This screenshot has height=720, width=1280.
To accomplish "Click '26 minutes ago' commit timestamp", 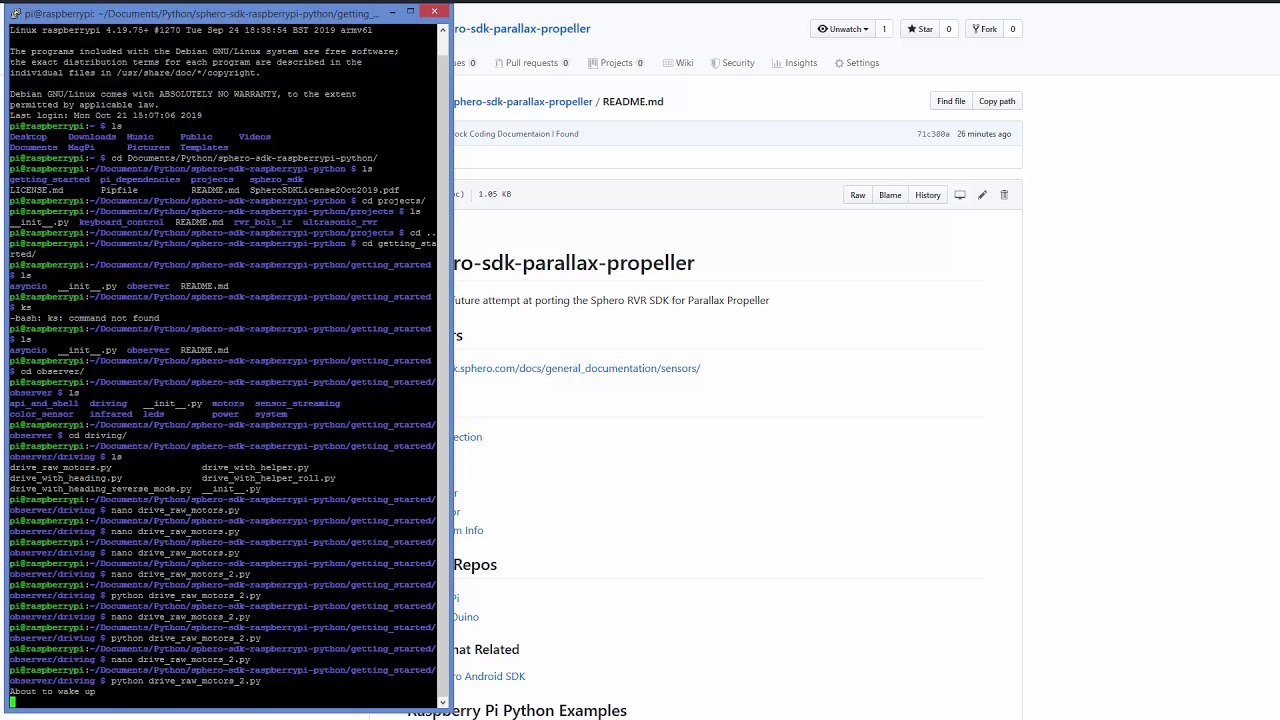I will pos(984,134).
